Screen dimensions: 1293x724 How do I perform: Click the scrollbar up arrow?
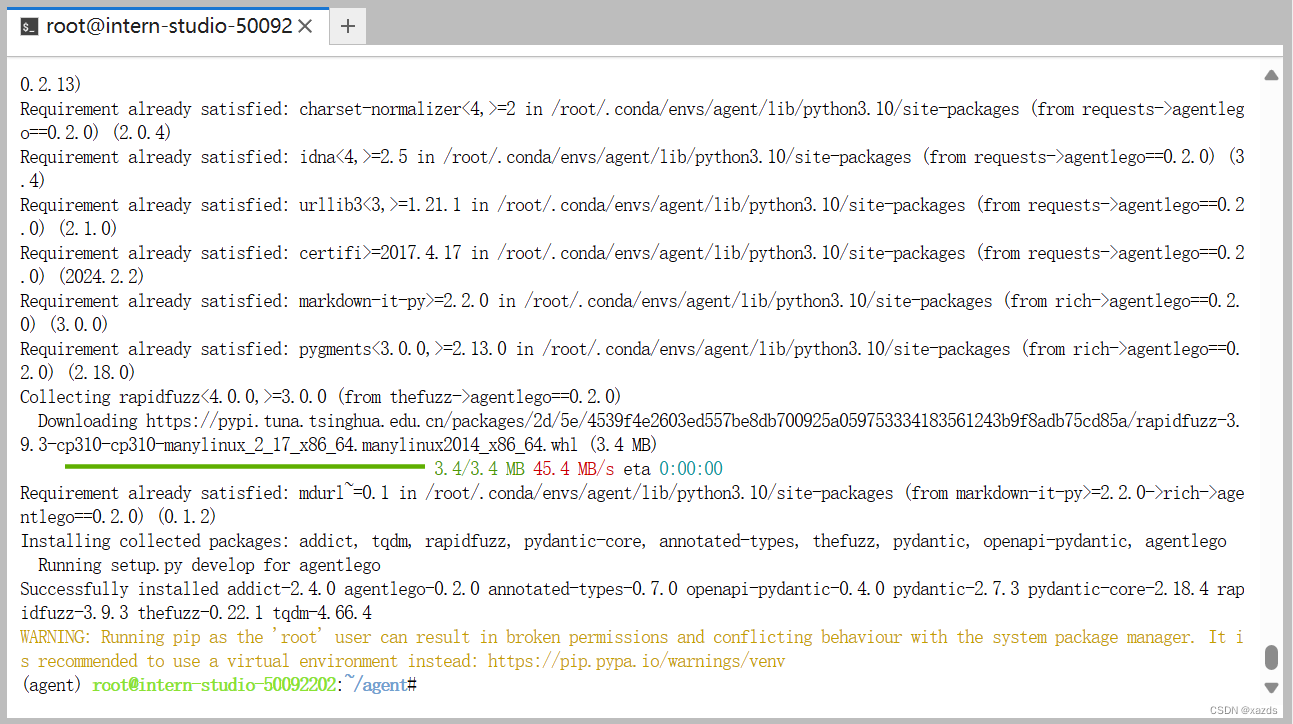coord(1271,75)
